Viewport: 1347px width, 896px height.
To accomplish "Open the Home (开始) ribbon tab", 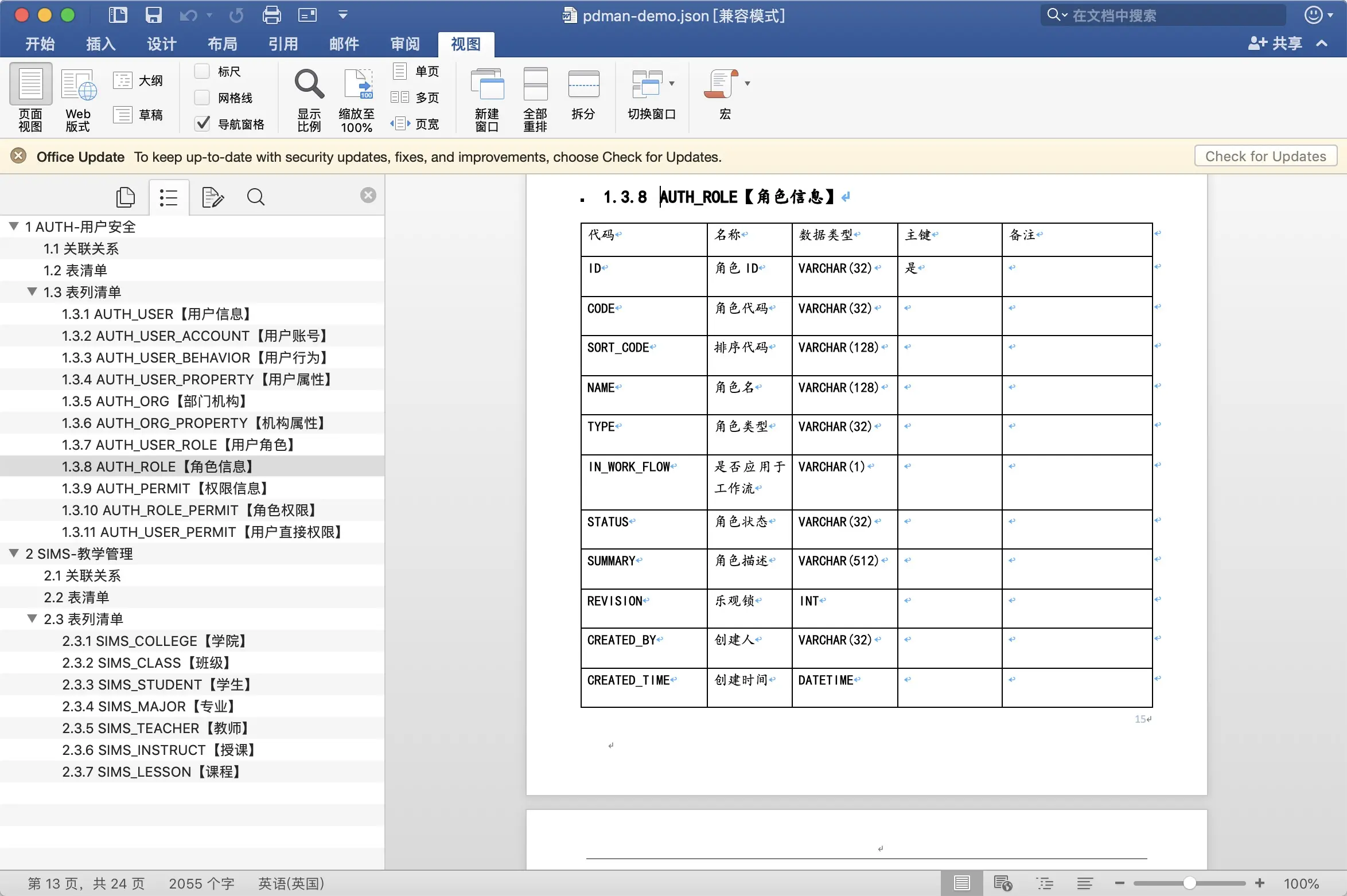I will click(40, 44).
